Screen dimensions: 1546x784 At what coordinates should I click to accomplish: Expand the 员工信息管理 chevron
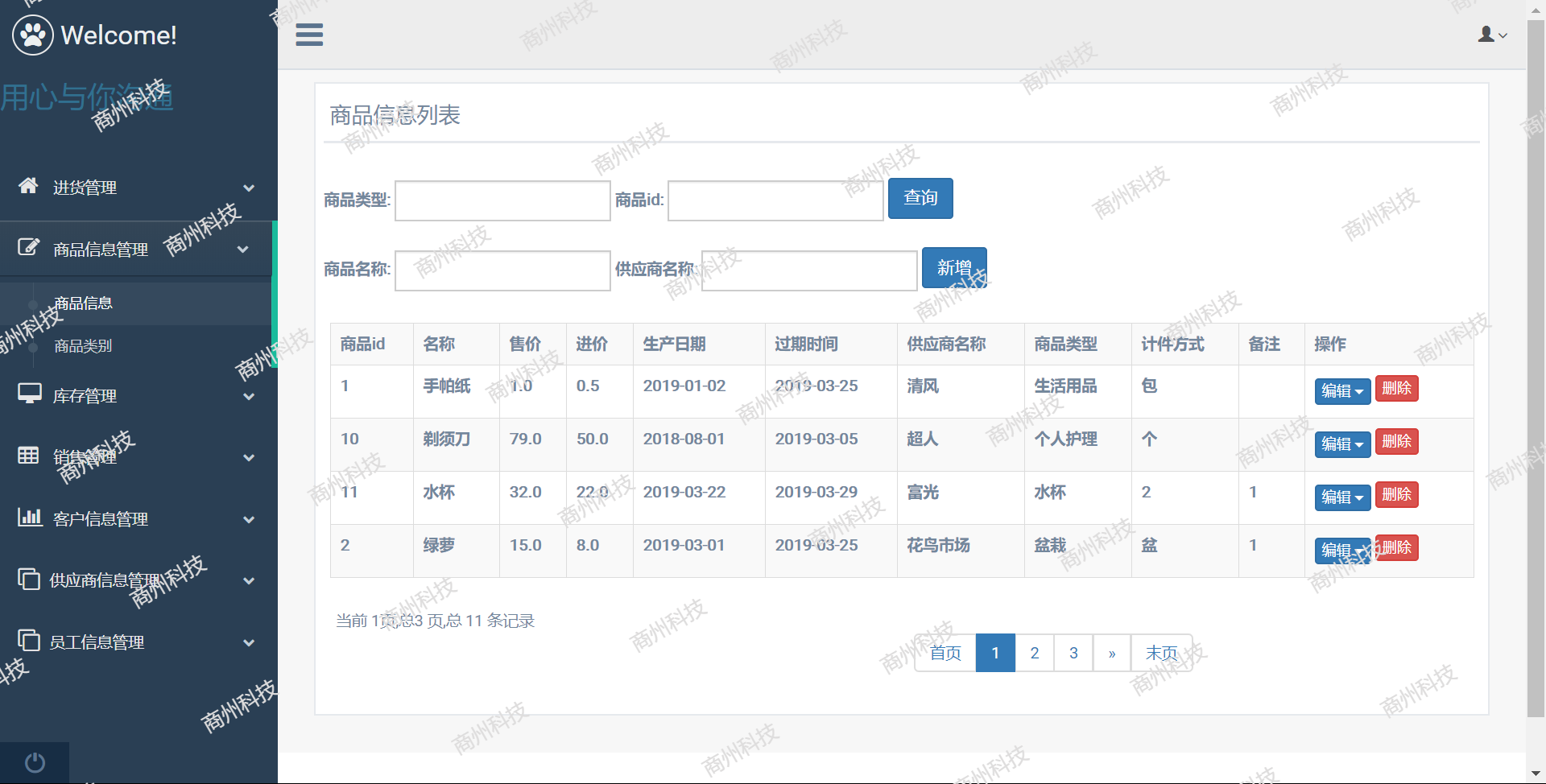point(249,642)
